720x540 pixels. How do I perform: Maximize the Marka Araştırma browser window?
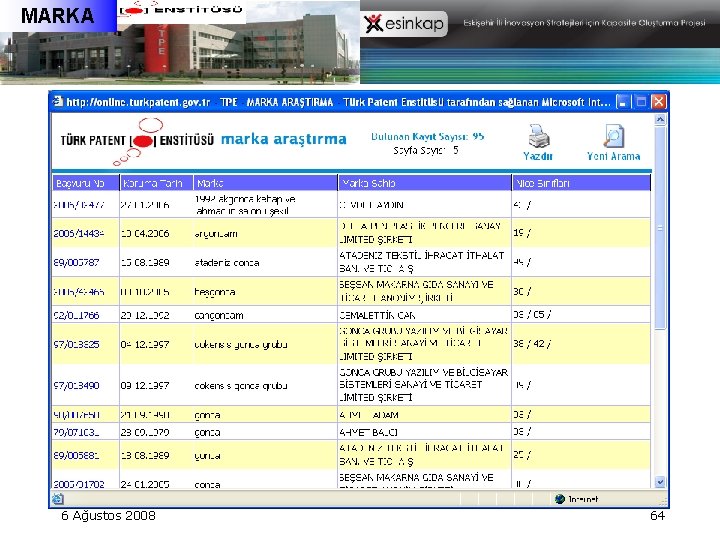tap(641, 101)
